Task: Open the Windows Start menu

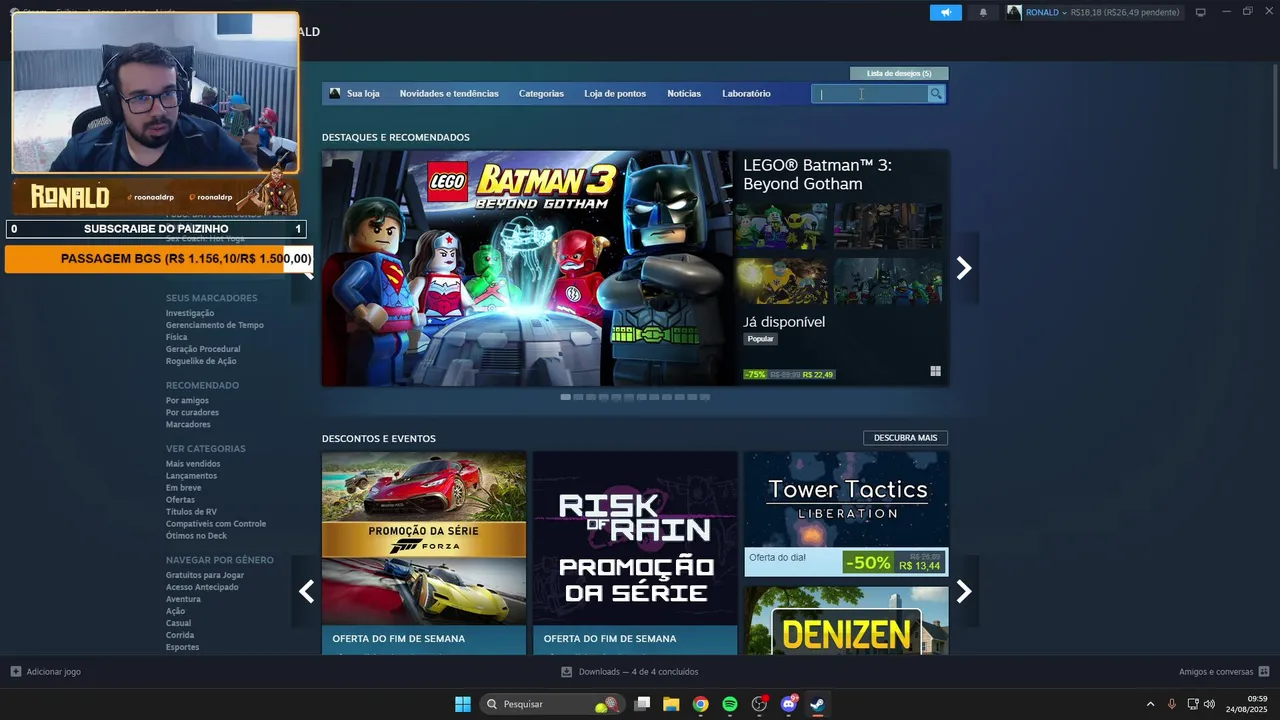Action: click(463, 704)
